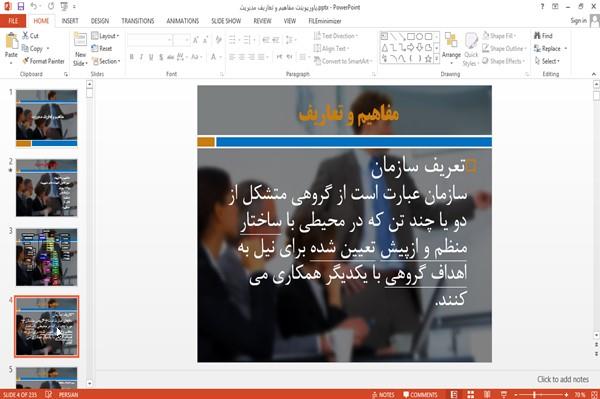Click Find in Editing group
This screenshot has height=399, width=600.
click(x=543, y=36)
